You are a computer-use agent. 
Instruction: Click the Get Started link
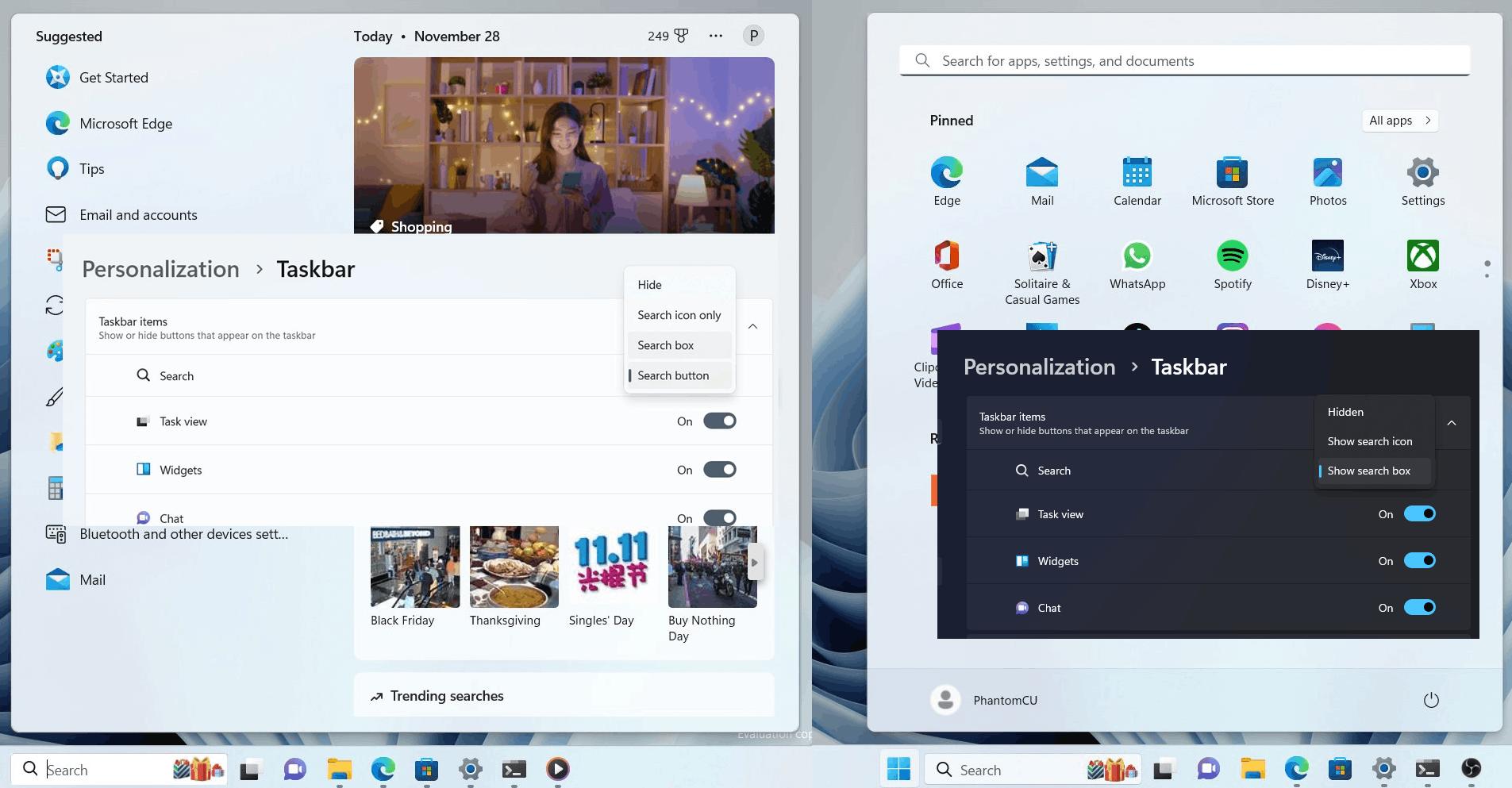(x=113, y=77)
